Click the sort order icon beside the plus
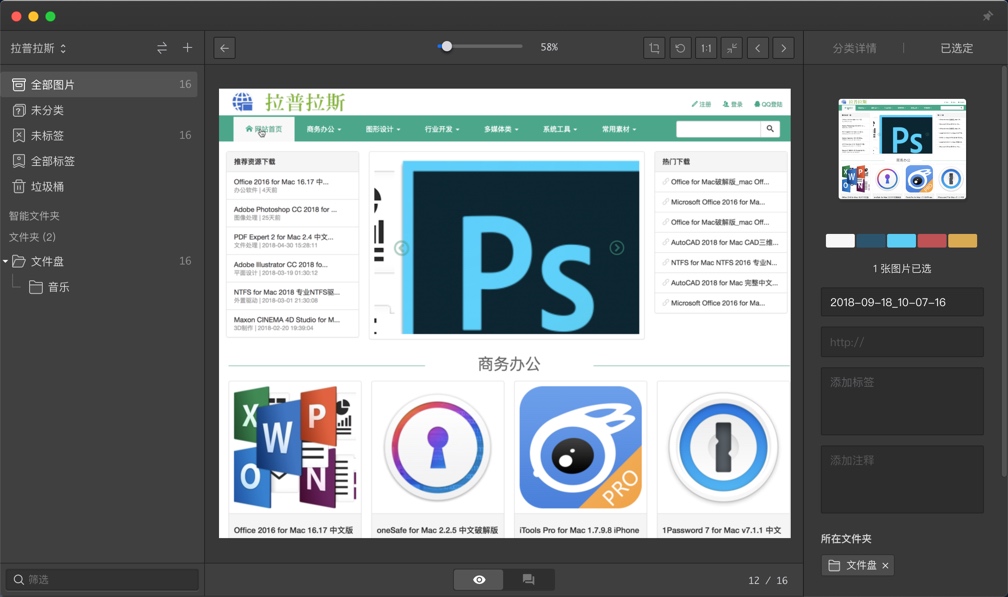Image resolution: width=1008 pixels, height=597 pixels. coord(160,47)
